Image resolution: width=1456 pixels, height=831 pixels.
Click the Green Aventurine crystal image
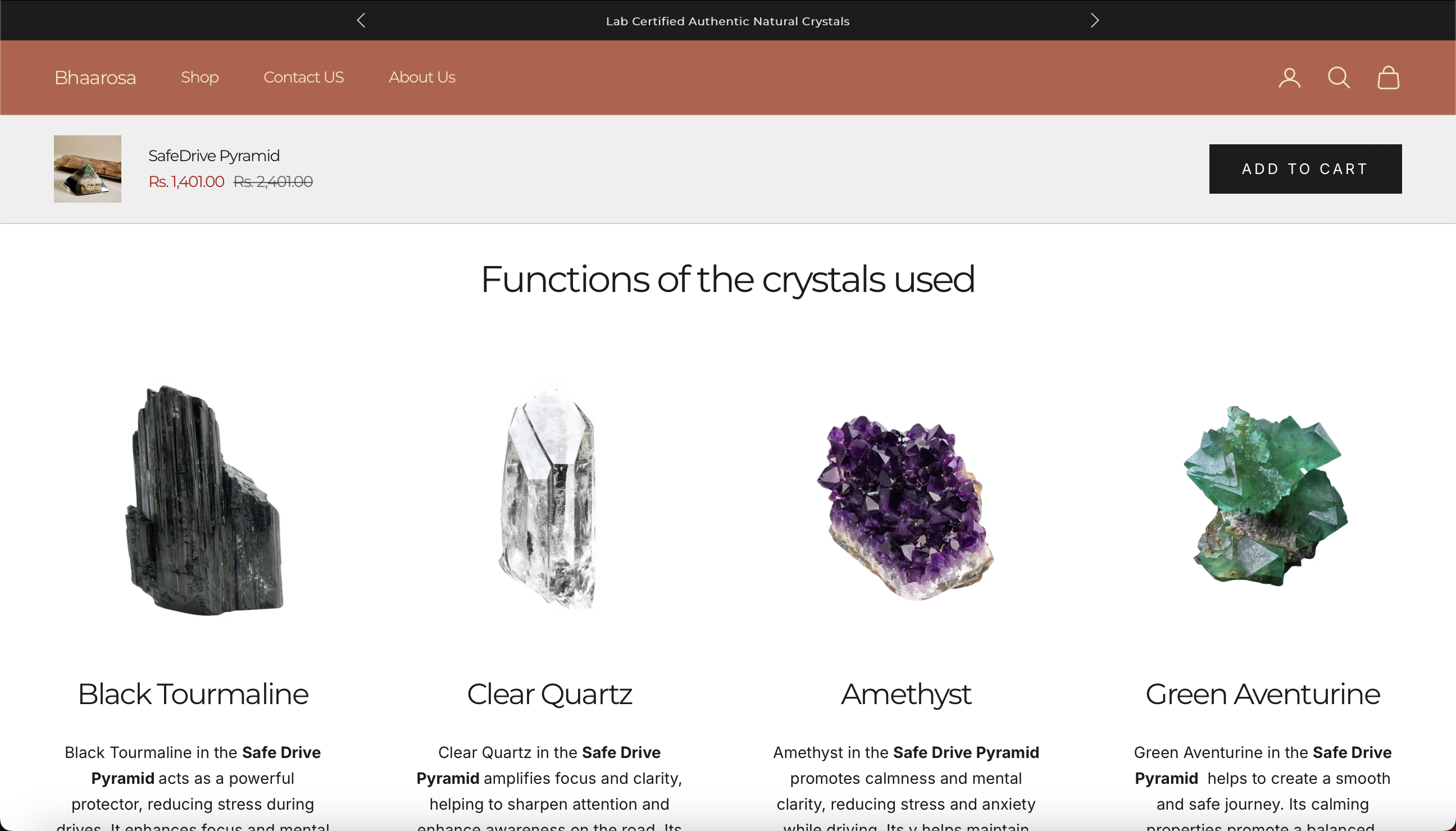[1264, 496]
